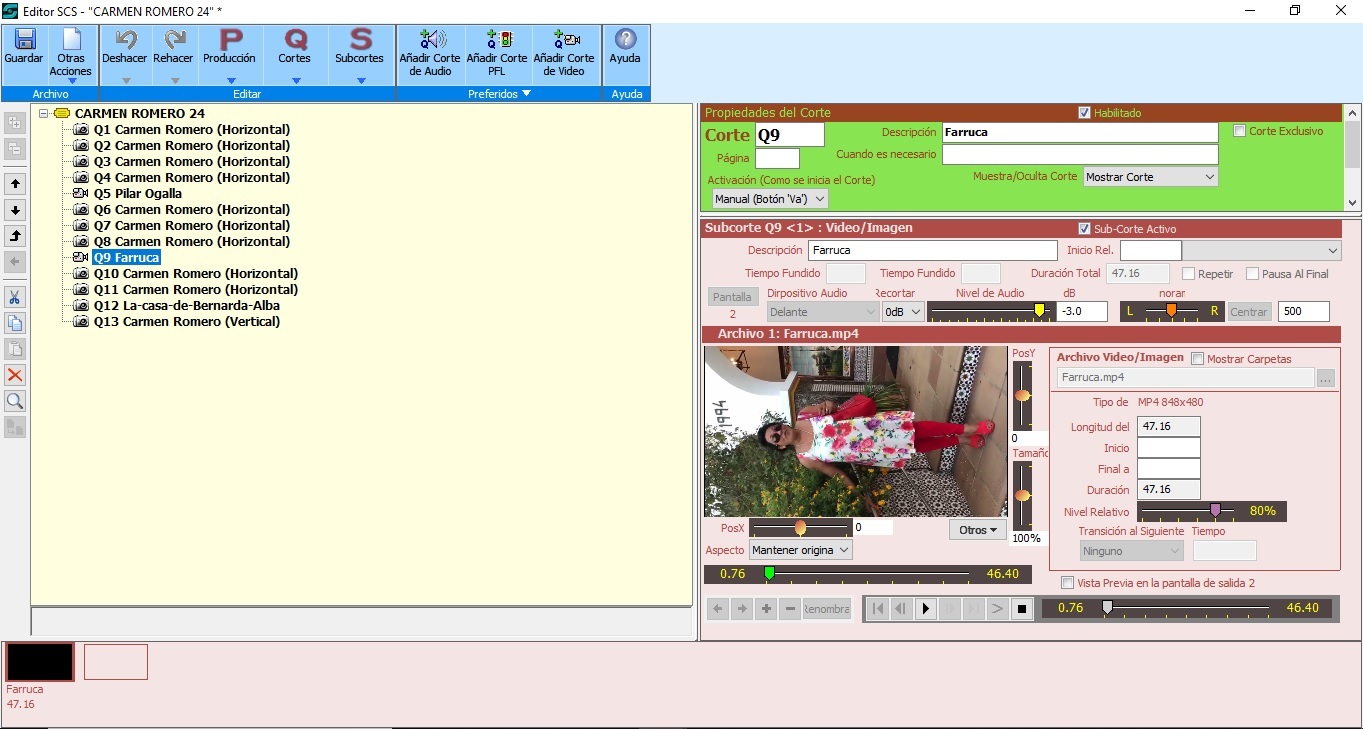Click the browse button beside Farruca.mp4

tap(1325, 378)
